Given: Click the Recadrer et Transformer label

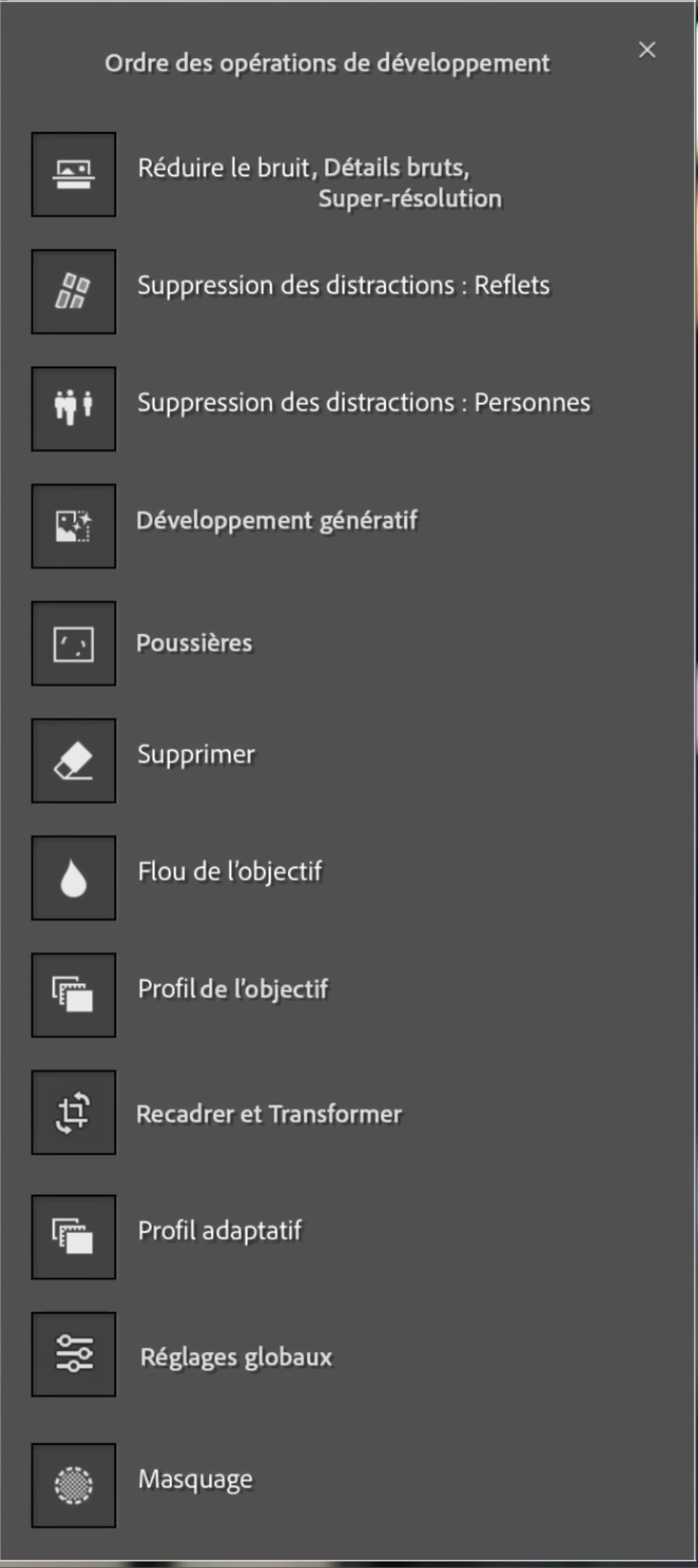Looking at the screenshot, I should [x=269, y=1114].
